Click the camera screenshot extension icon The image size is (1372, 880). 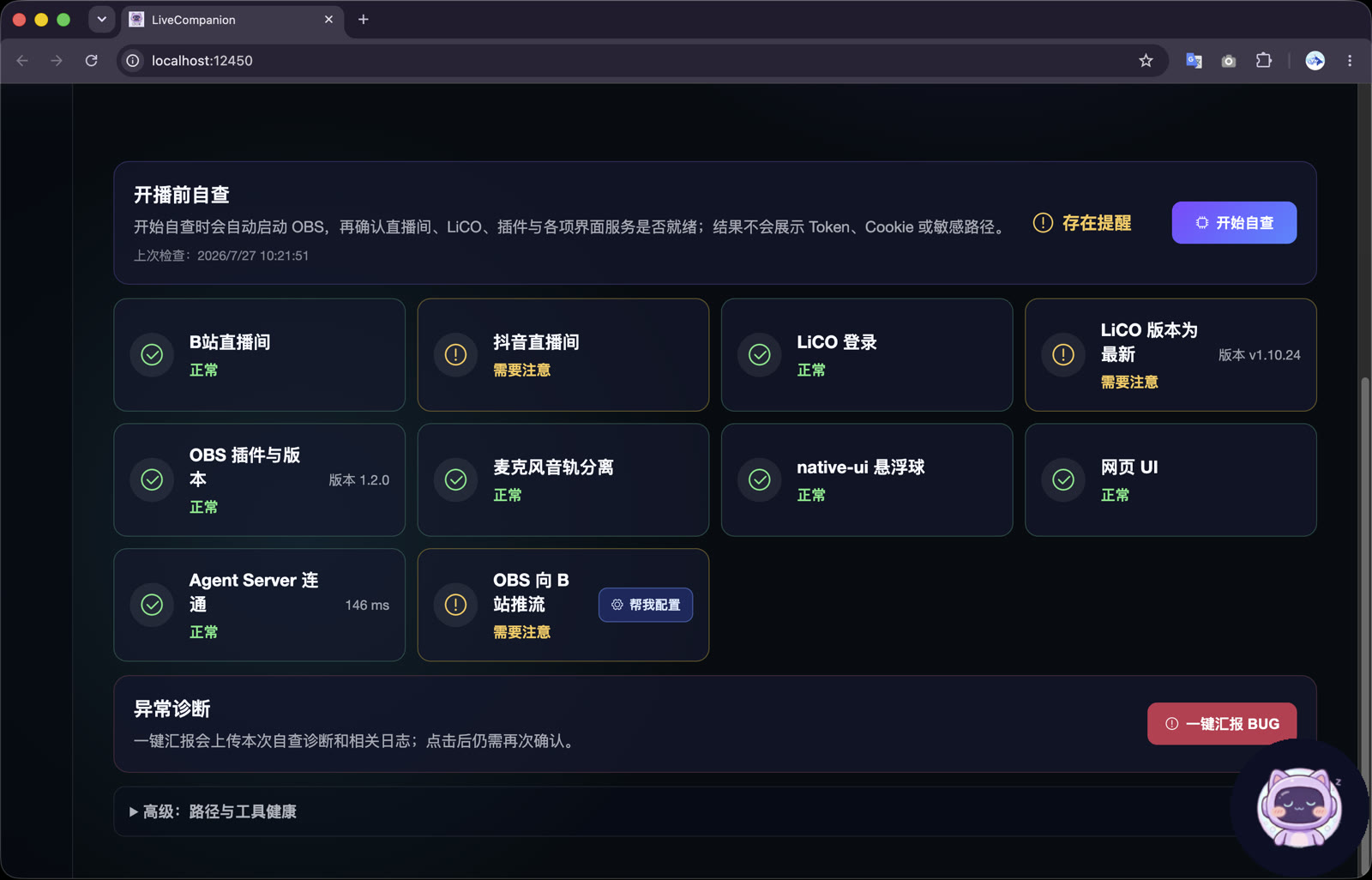1229,61
